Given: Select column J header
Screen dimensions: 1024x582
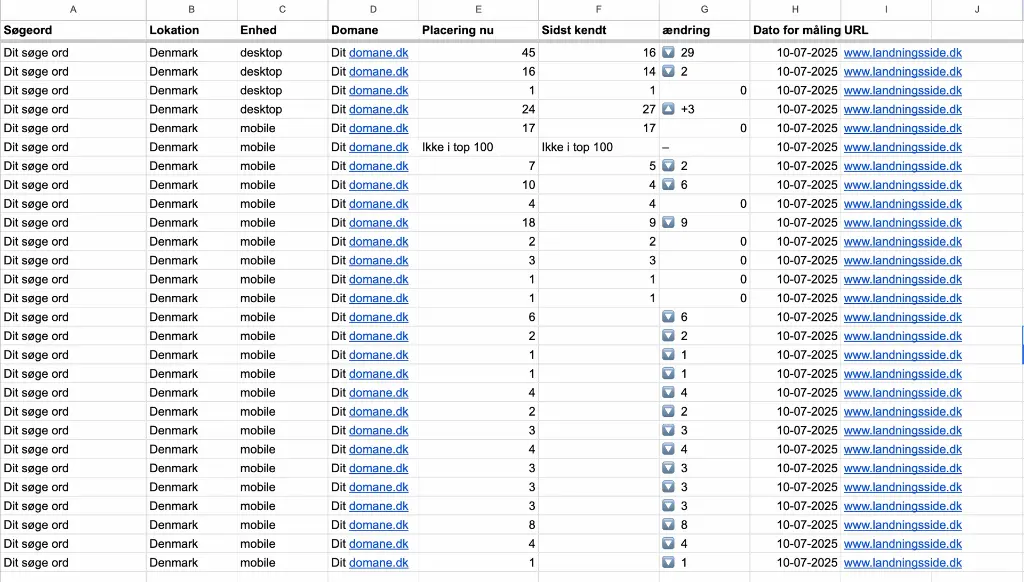Looking at the screenshot, I should (977, 9).
